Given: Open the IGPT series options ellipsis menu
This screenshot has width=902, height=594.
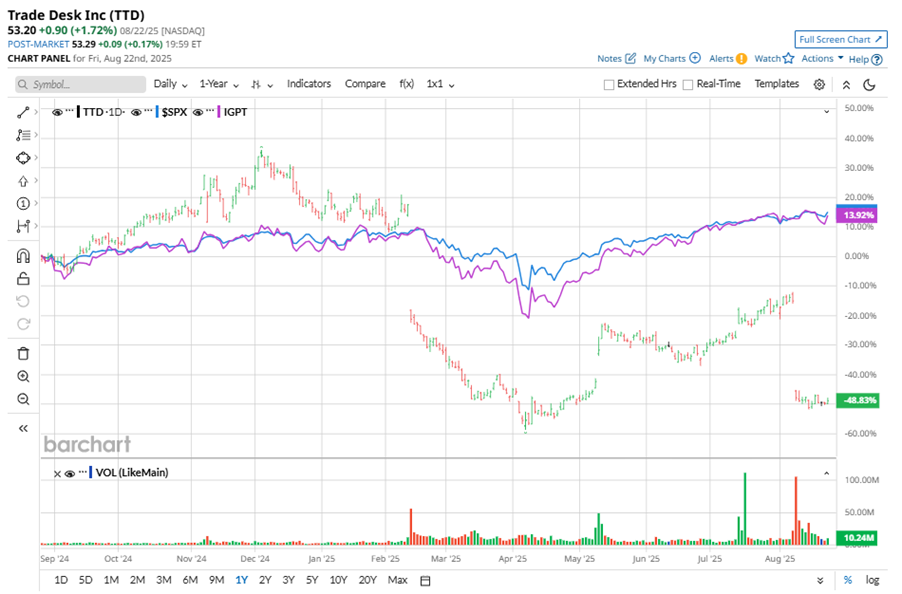Looking at the screenshot, I should coord(210,111).
